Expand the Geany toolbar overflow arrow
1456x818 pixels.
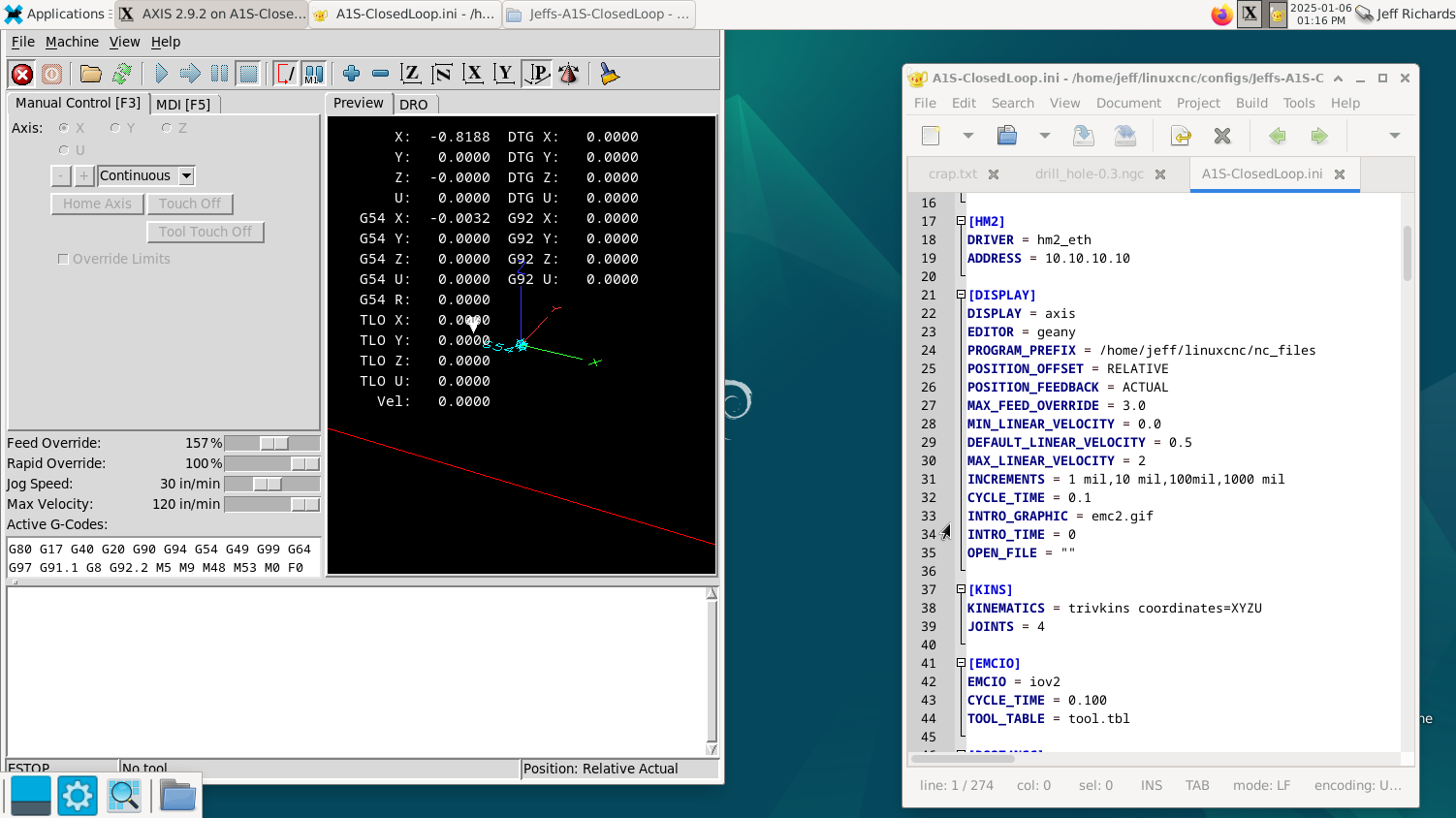1395,136
